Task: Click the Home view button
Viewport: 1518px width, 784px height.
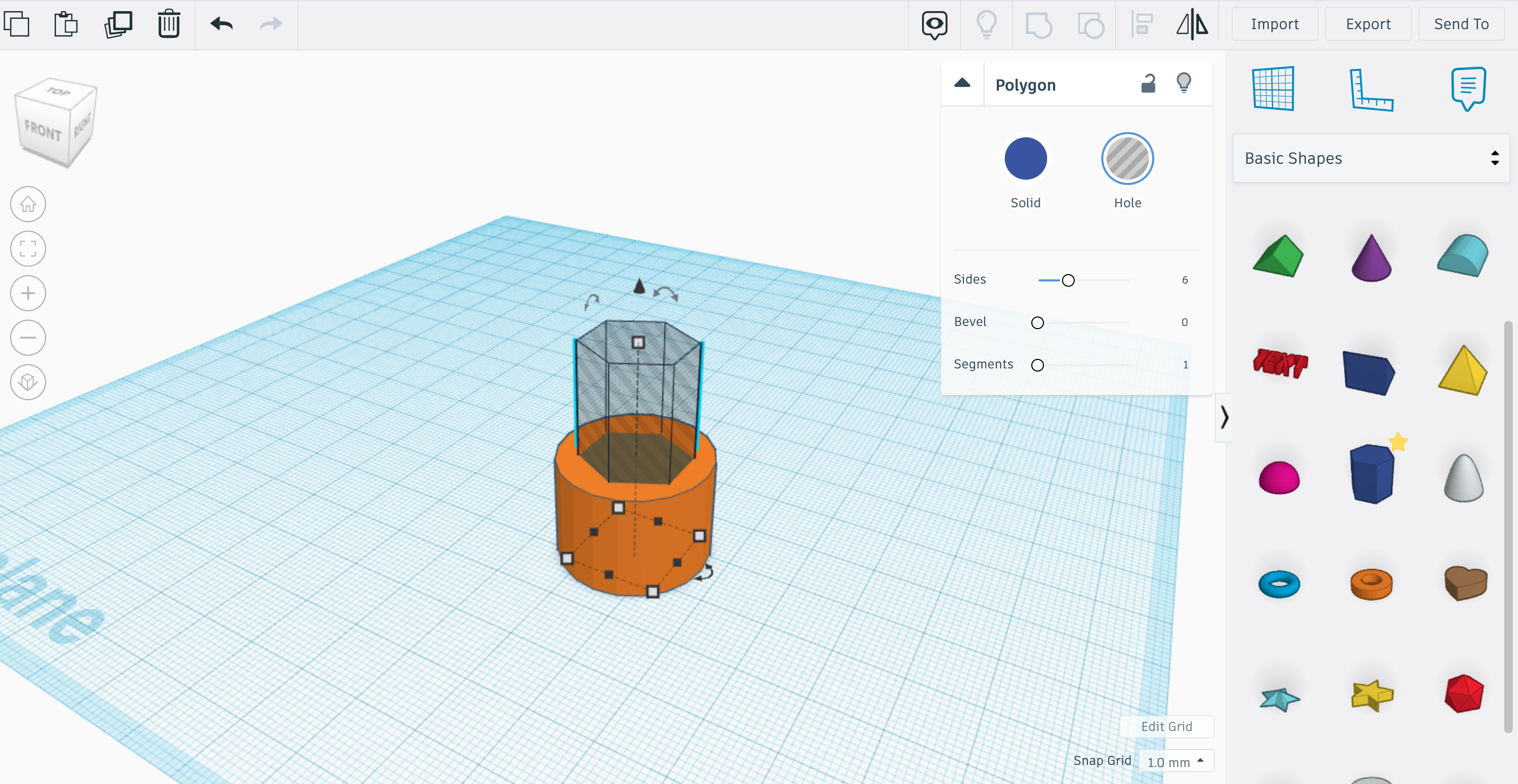Action: (28, 205)
